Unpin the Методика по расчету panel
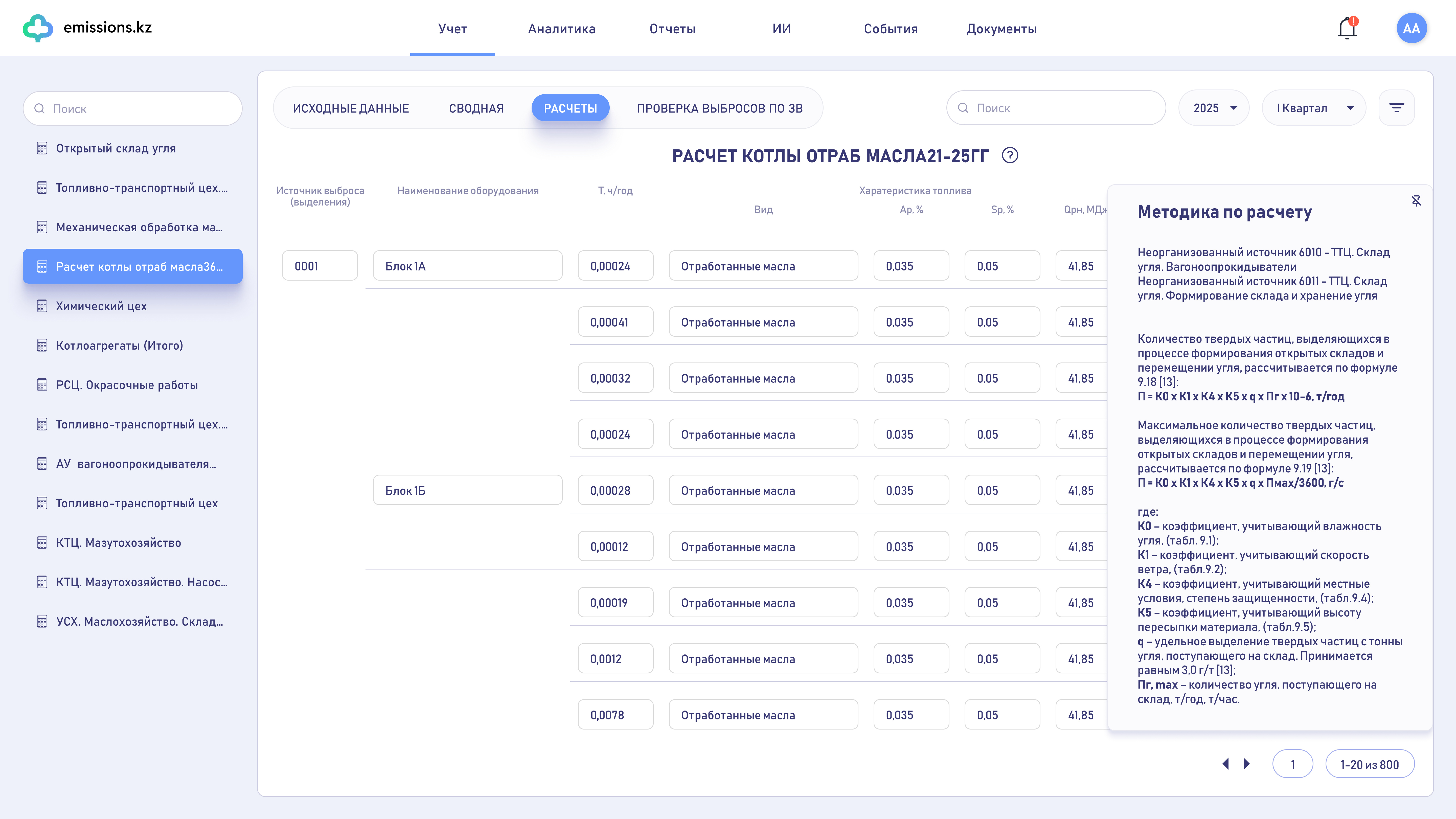This screenshot has height=819, width=1456. 1416,201
